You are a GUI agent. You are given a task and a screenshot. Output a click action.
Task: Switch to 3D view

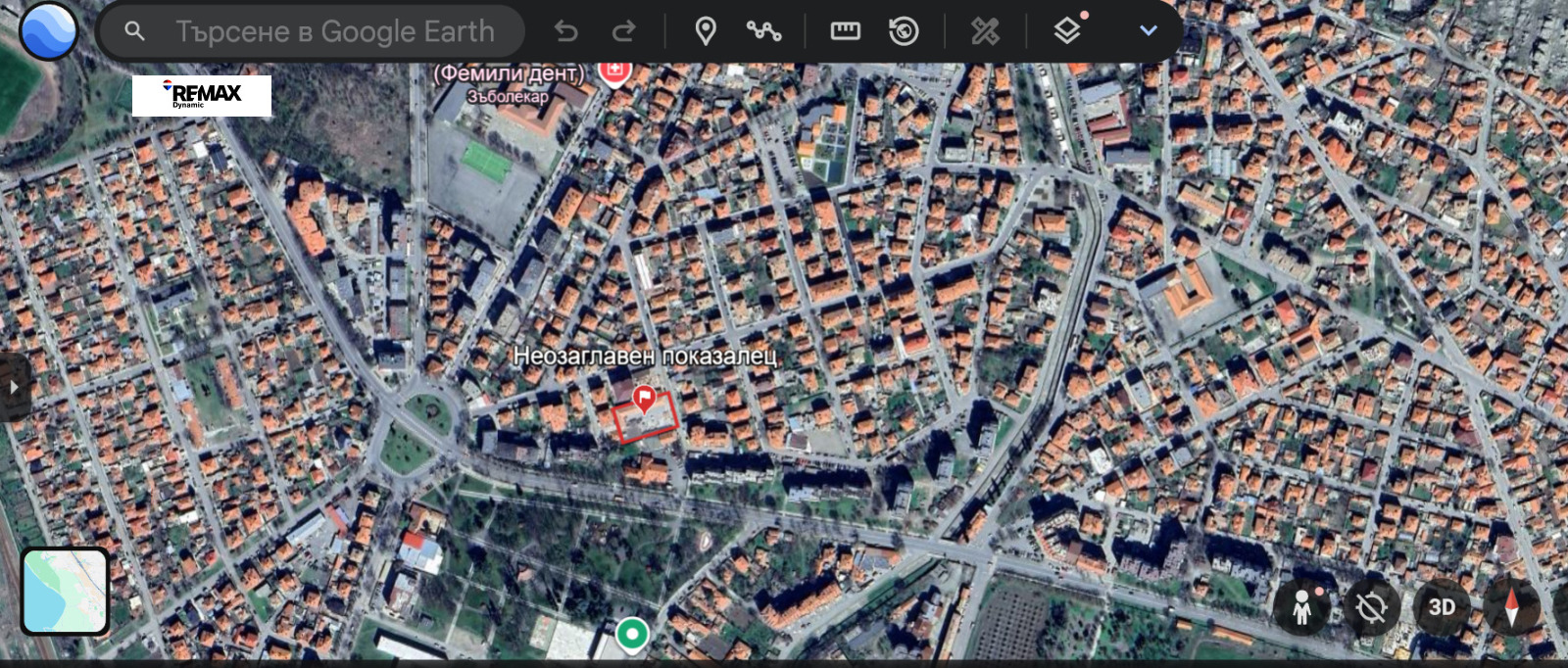click(x=1441, y=608)
